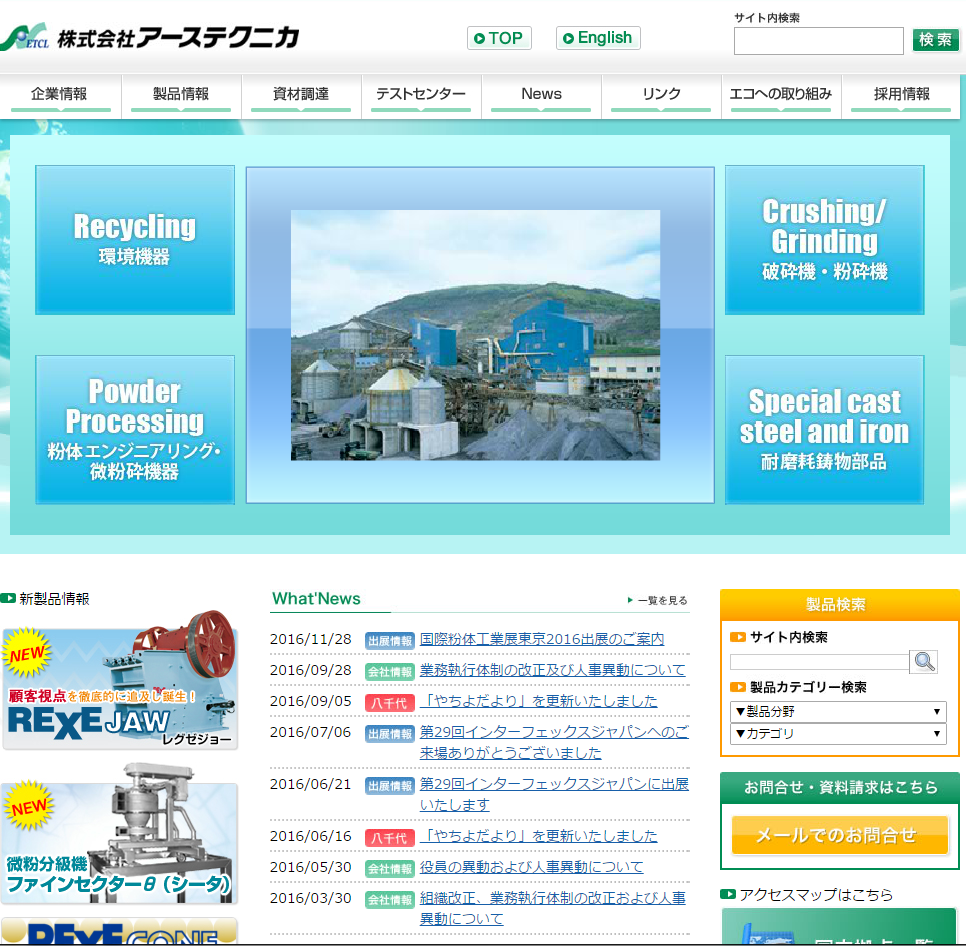Expand the 製品分野 dropdown
Screen dimensions: 966x946
coord(837,711)
